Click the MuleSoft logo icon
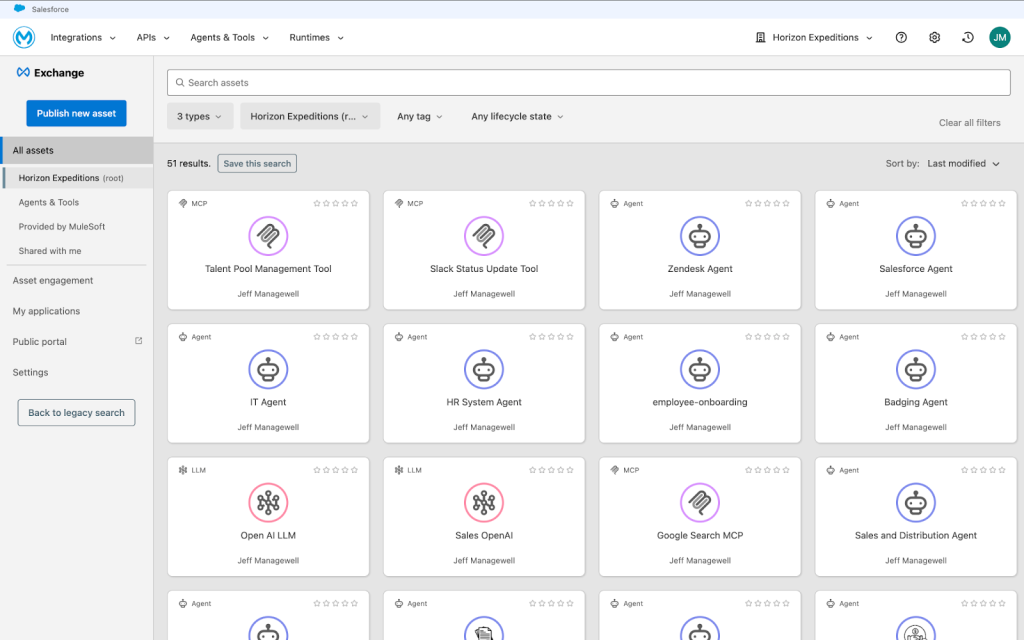The image size is (1024, 640). tap(24, 38)
